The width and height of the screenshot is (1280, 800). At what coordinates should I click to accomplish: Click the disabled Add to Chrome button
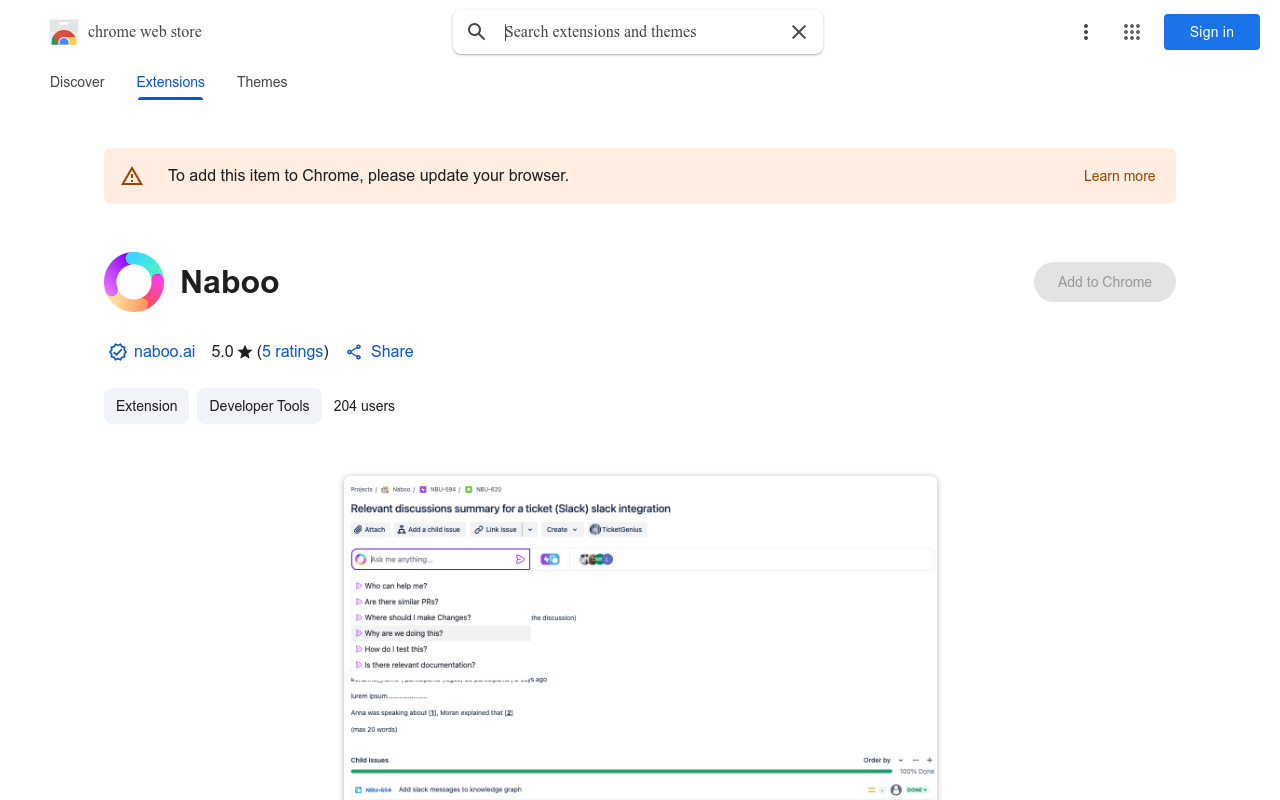[x=1105, y=282]
